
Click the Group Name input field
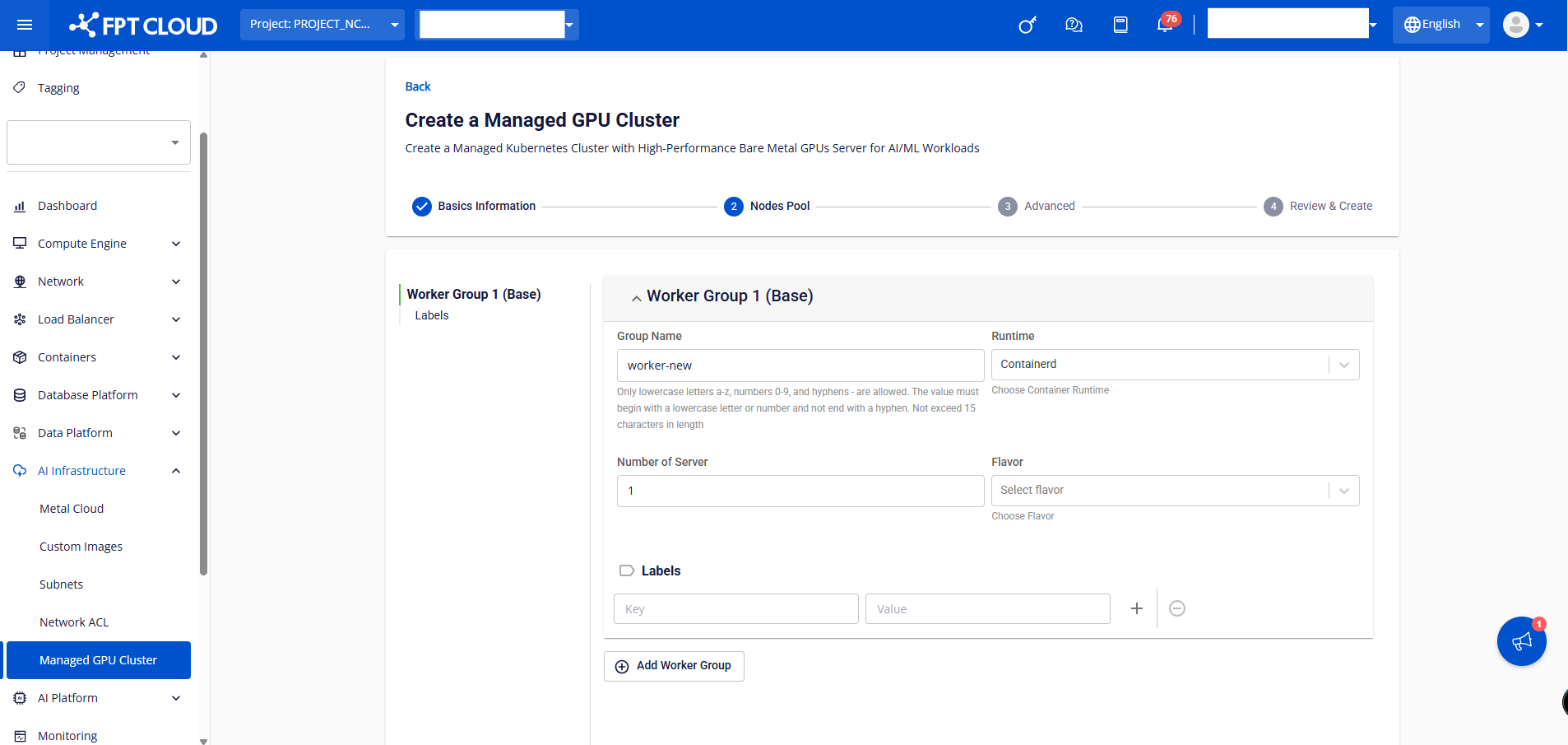pos(800,366)
